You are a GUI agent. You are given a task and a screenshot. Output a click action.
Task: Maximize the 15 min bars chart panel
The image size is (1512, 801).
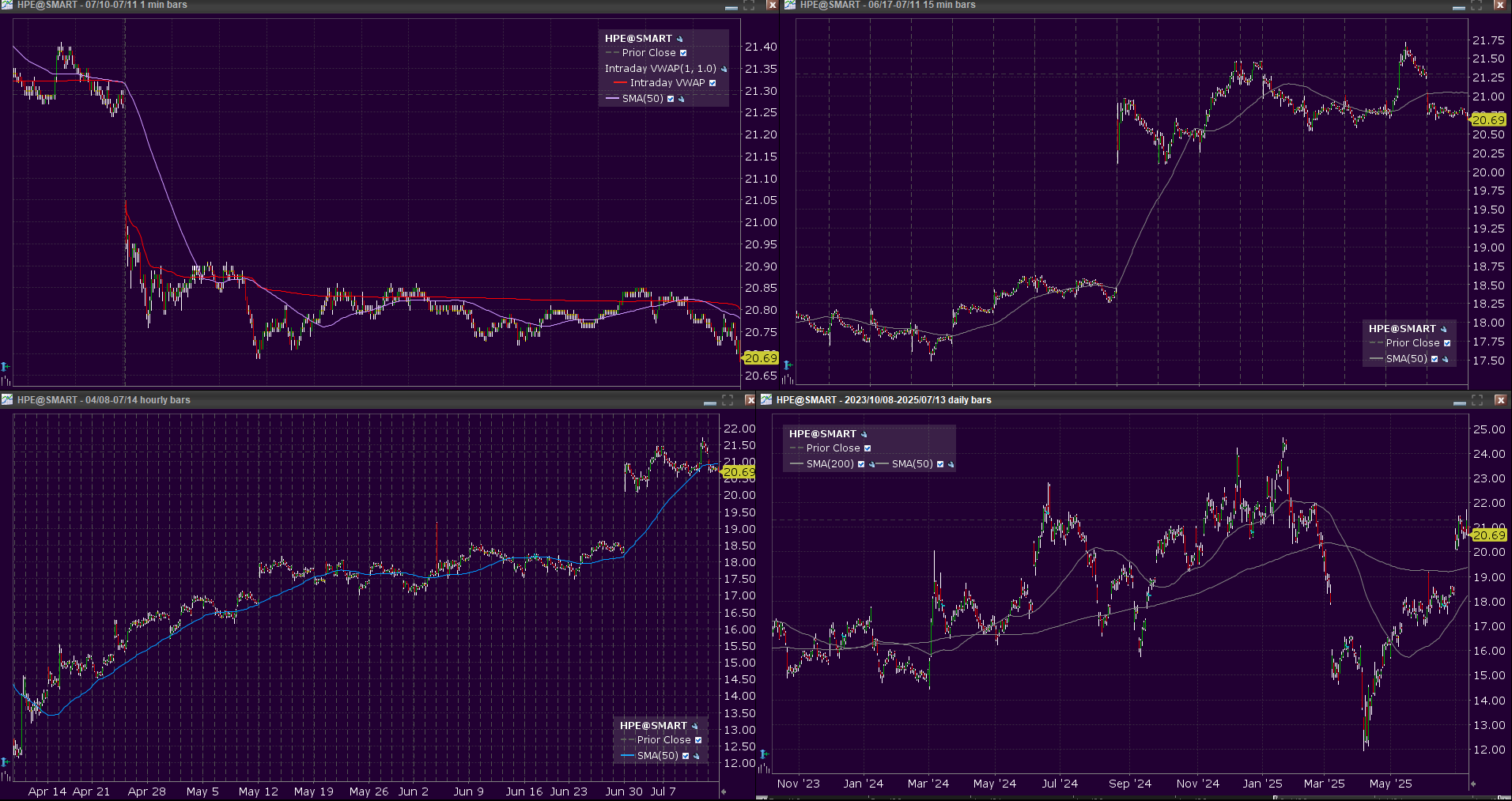click(1476, 6)
